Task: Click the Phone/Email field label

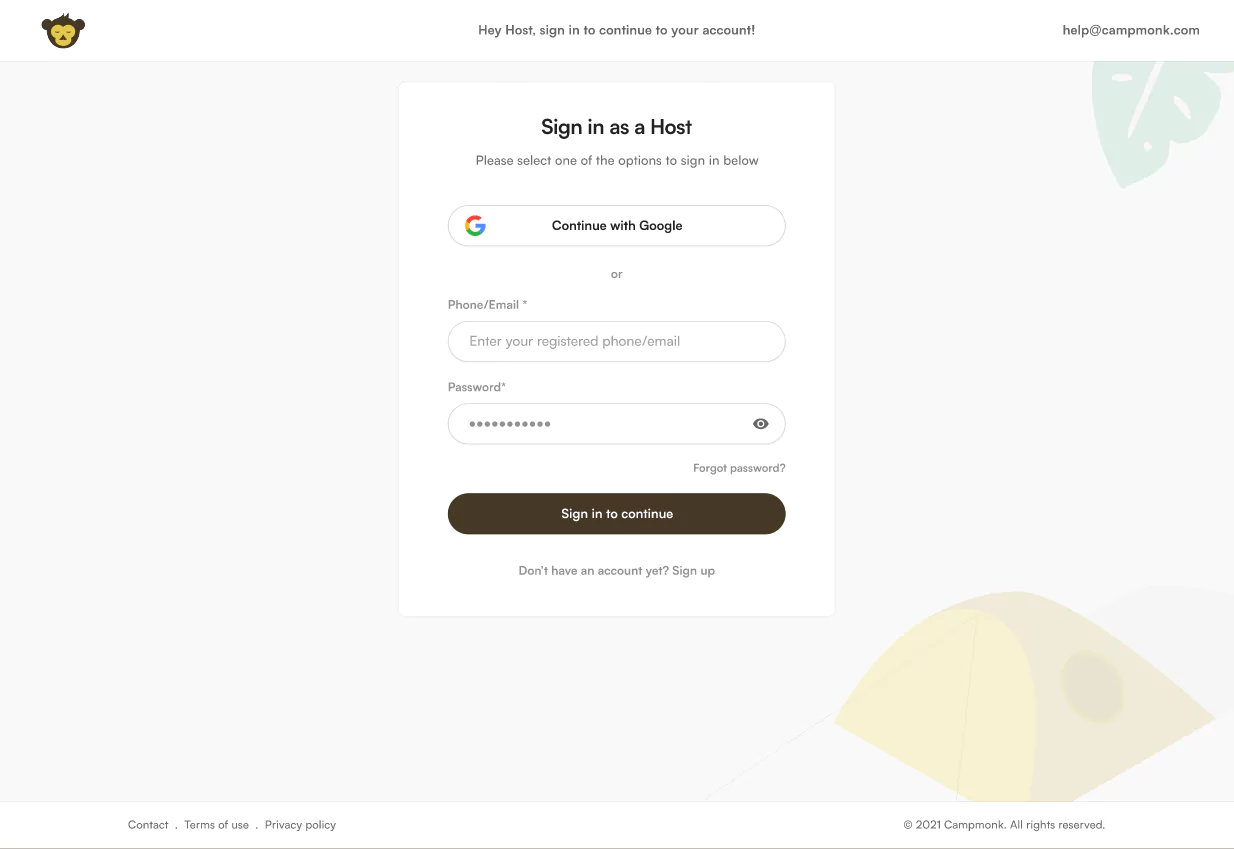Action: pos(487,305)
